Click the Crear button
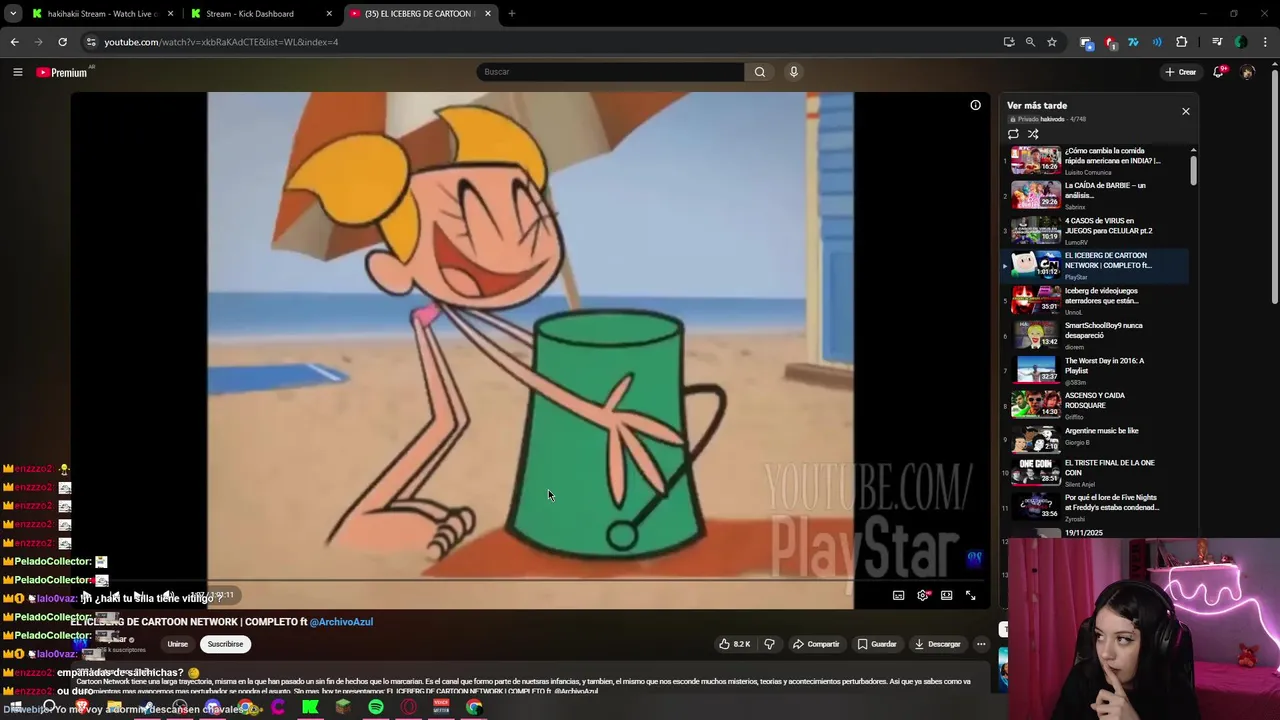This screenshot has width=1280, height=720. (1180, 72)
